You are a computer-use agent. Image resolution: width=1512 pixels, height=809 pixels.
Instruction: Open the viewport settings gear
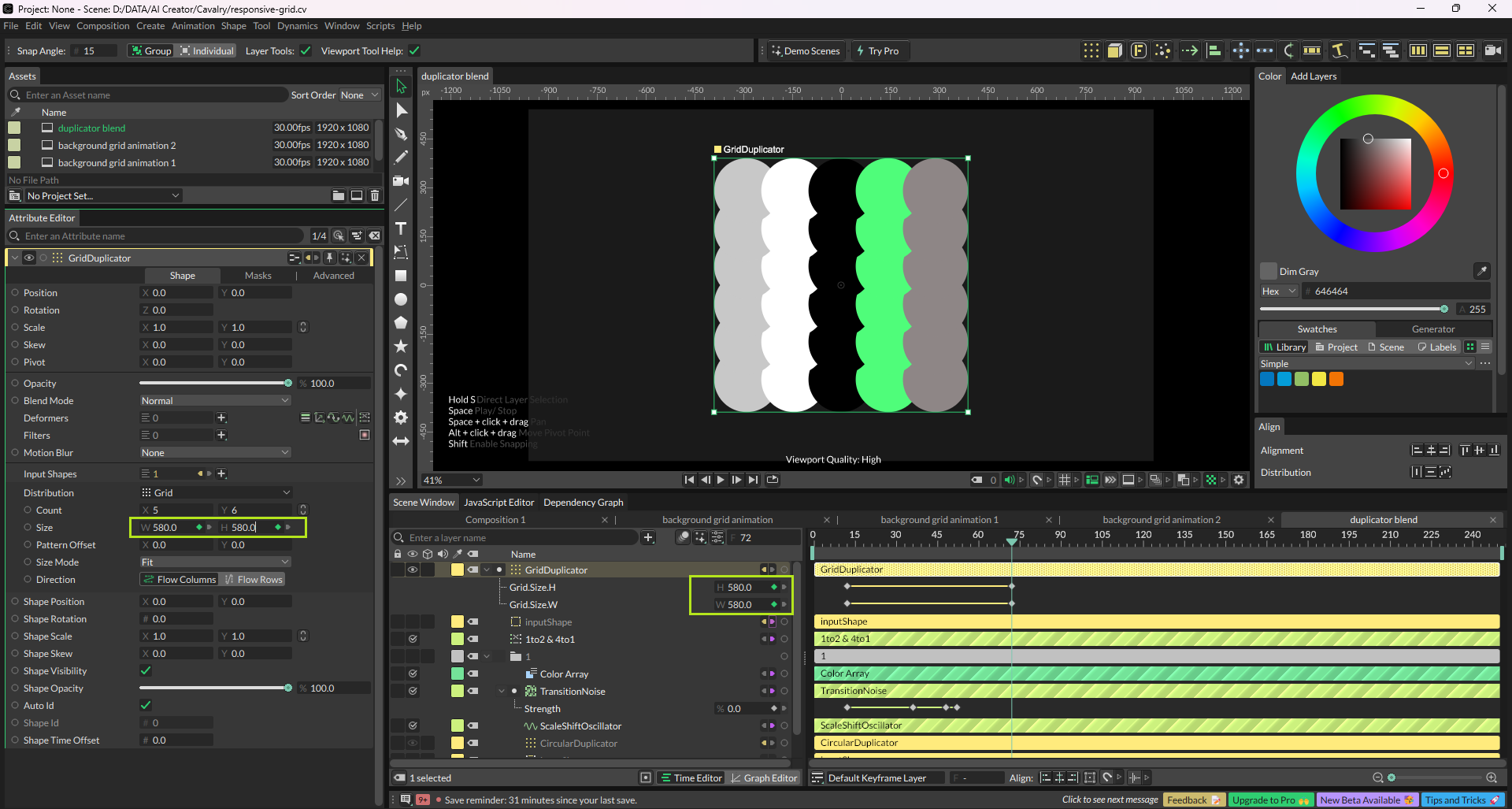click(1239, 480)
